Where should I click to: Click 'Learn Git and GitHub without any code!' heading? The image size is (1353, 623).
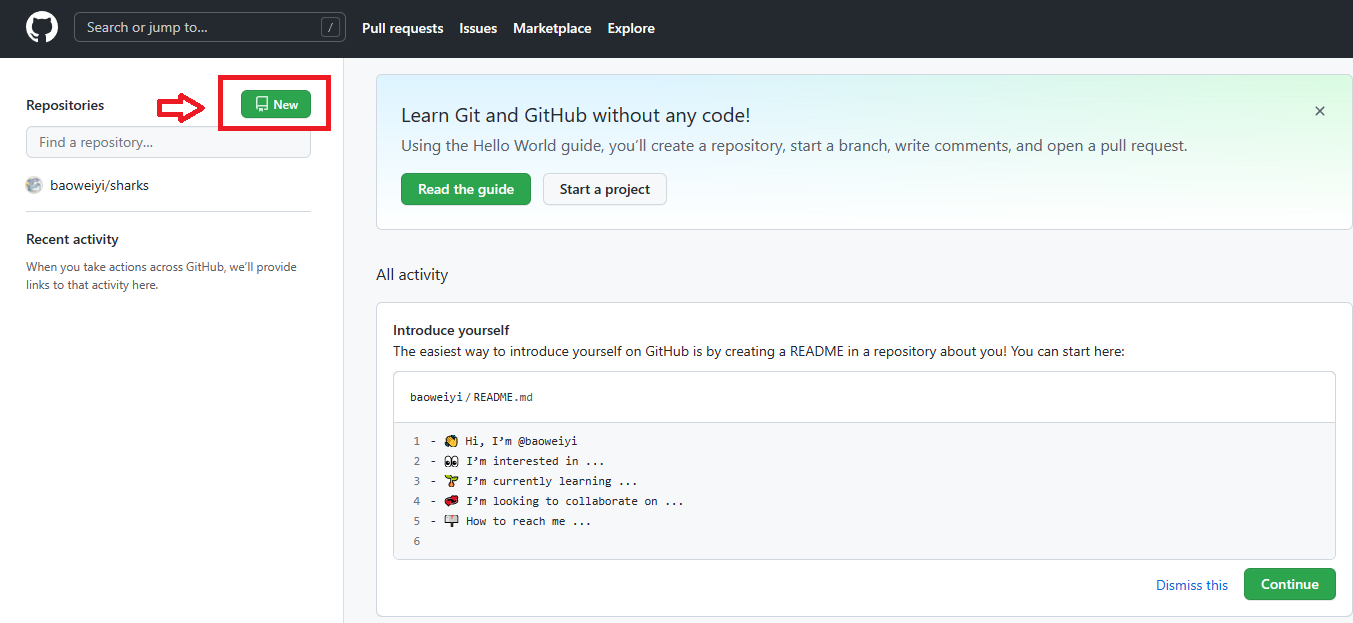pos(575,116)
